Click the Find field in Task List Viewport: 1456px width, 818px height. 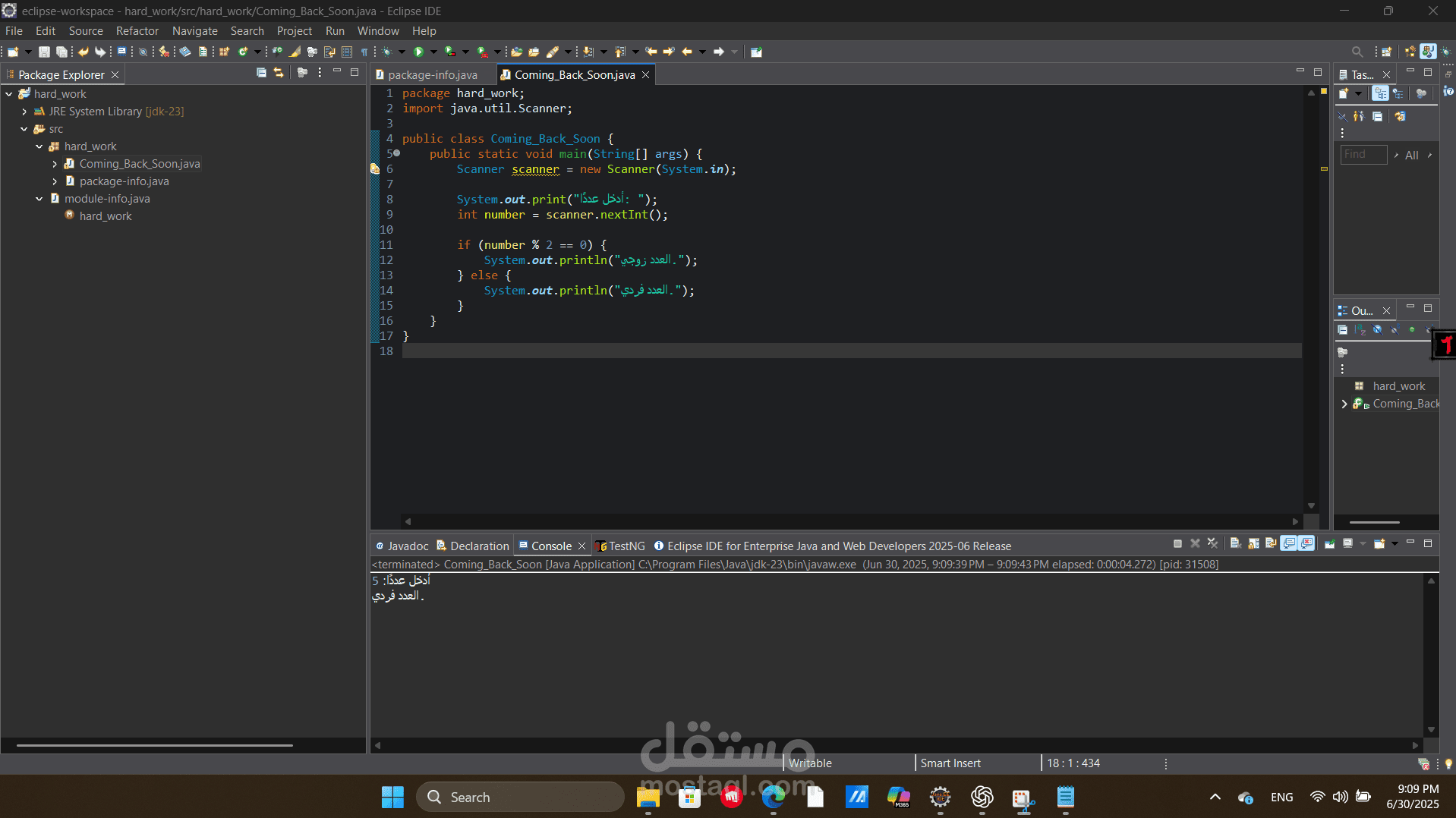tap(1363, 154)
